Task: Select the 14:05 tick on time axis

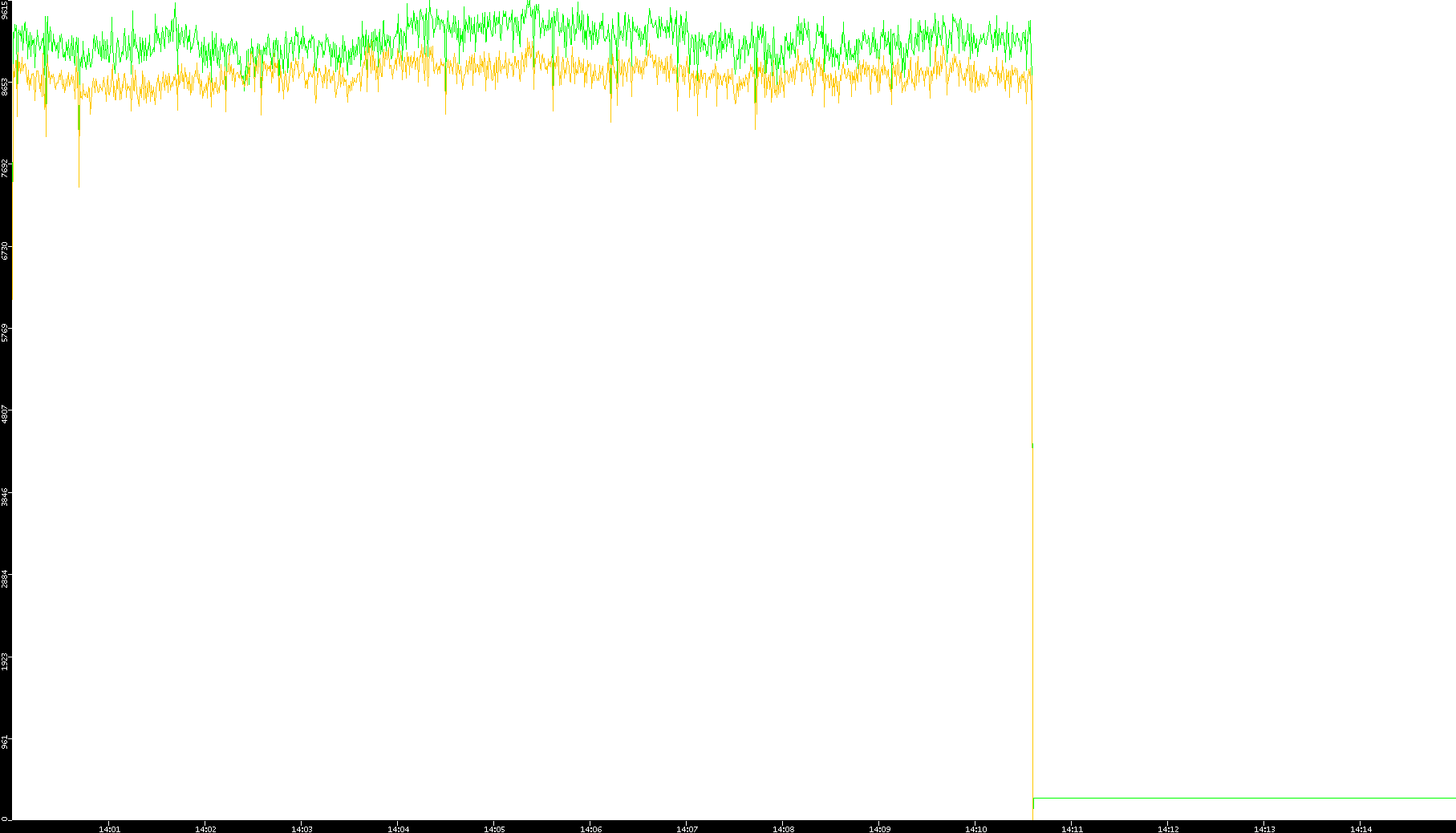Action: [x=494, y=829]
